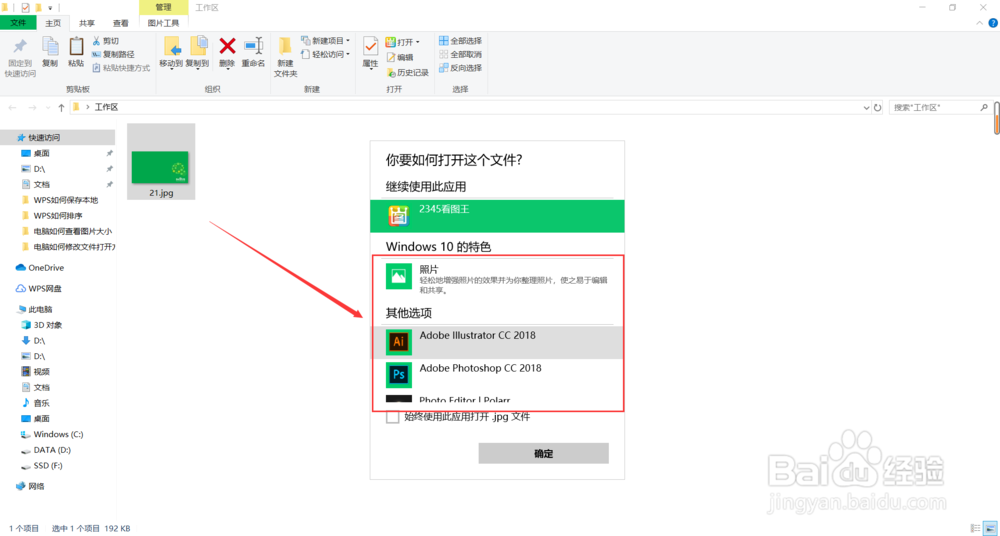The image size is (1000, 536).
Task: Click the Edit icon in Open group
Action: click(390, 57)
